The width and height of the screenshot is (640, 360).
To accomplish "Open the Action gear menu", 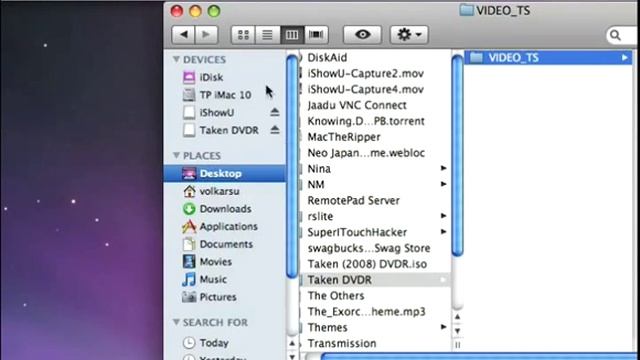I will coord(409,35).
